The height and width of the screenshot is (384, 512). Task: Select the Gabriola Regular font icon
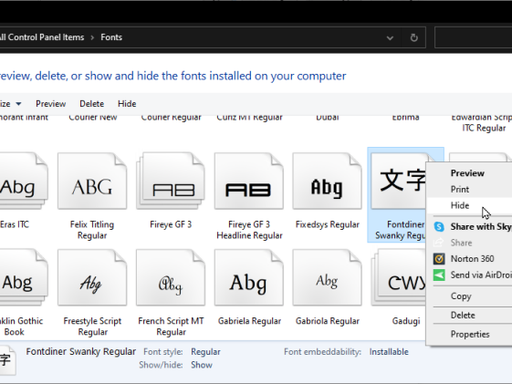point(327,277)
